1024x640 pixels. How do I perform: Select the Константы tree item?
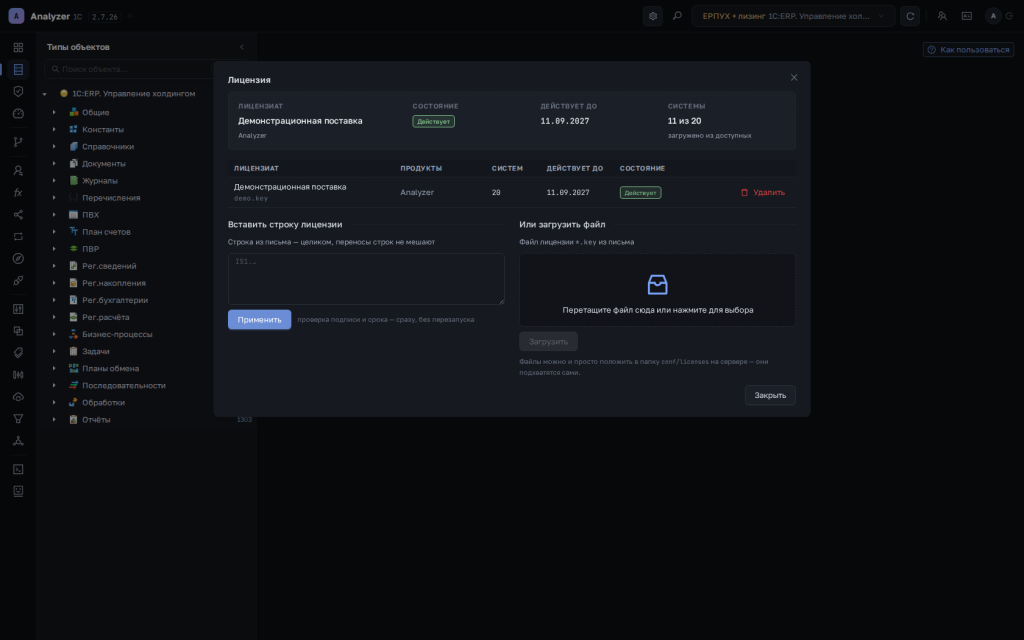(x=103, y=129)
